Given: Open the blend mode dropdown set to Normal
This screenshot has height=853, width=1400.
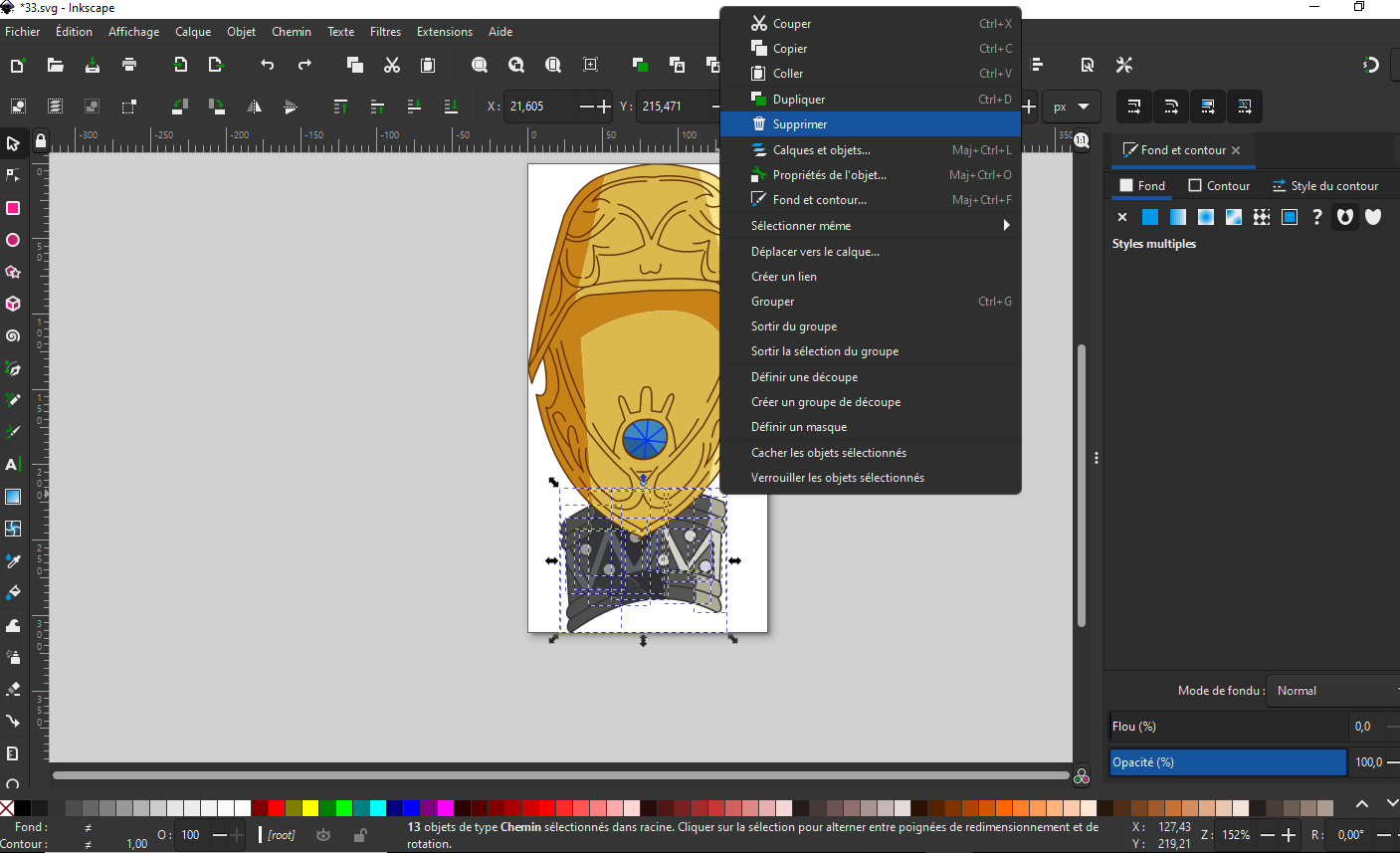Looking at the screenshot, I should click(x=1331, y=690).
